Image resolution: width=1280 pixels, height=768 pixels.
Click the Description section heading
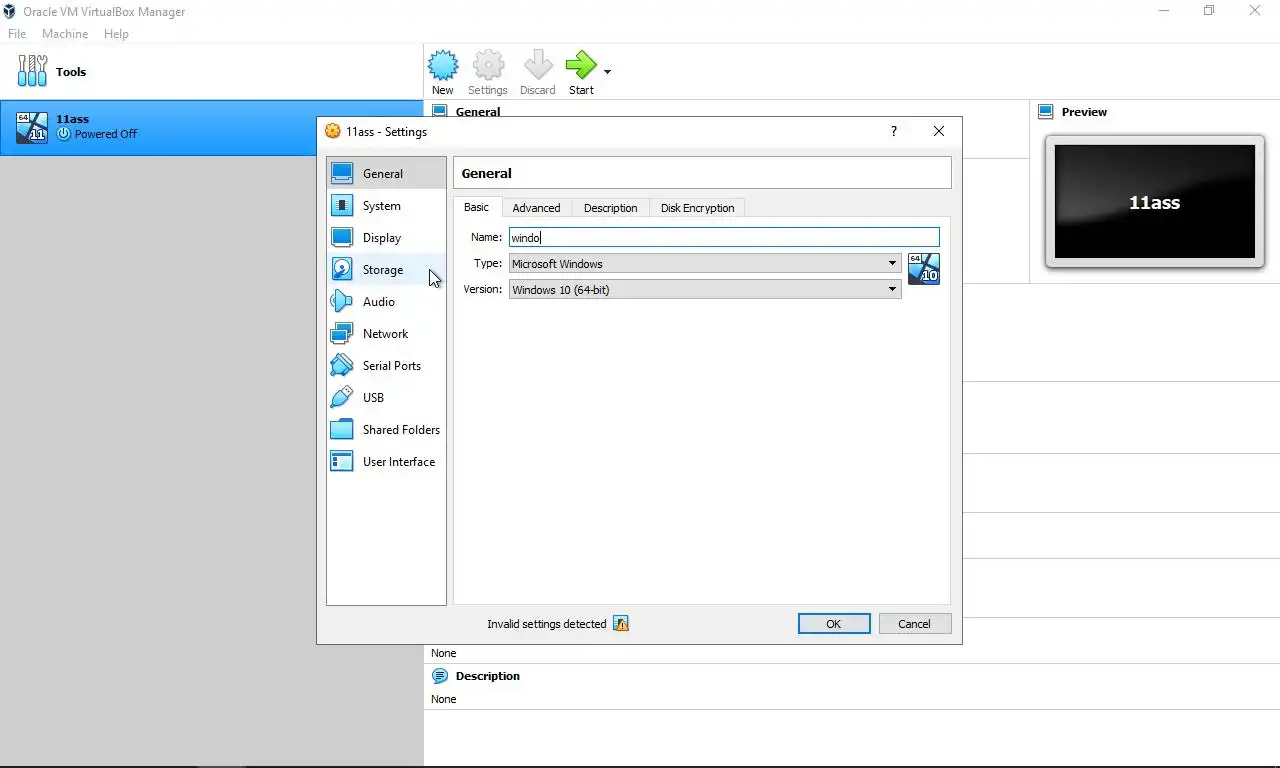(488, 676)
